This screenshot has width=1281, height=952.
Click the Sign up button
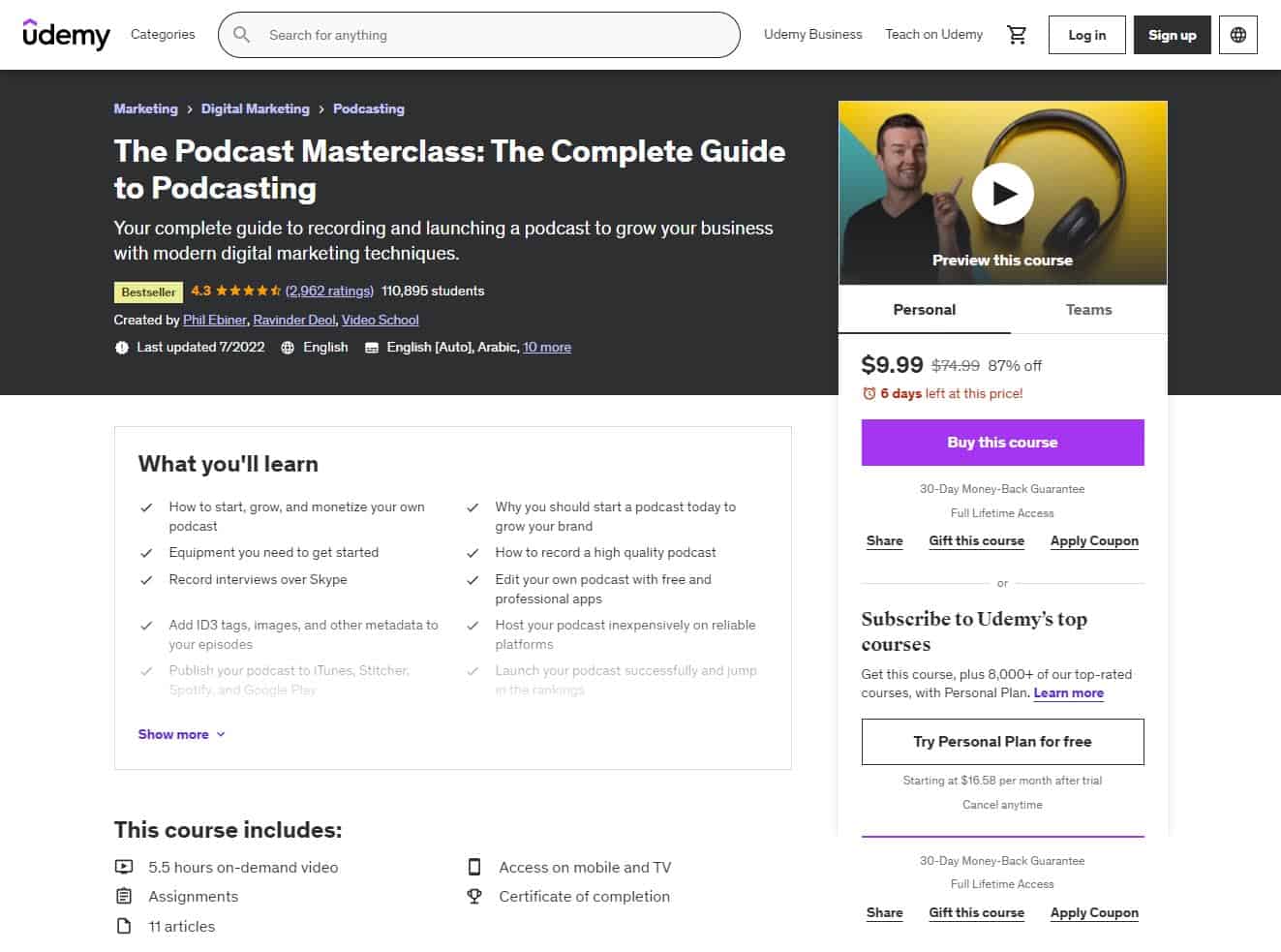tap(1173, 35)
